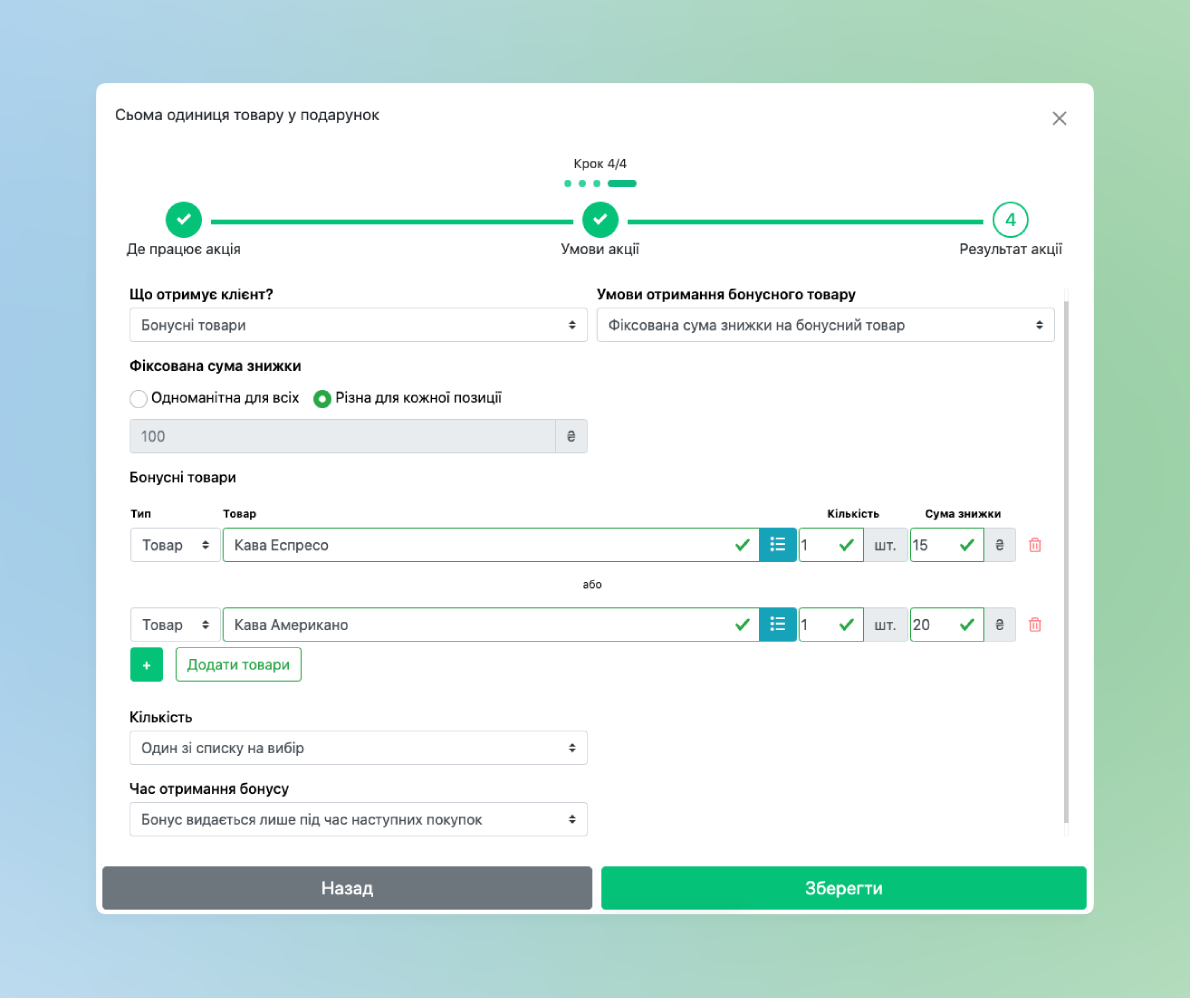Open 'Час отримання бонусу' dropdown
The image size is (1190, 998).
(x=358, y=819)
